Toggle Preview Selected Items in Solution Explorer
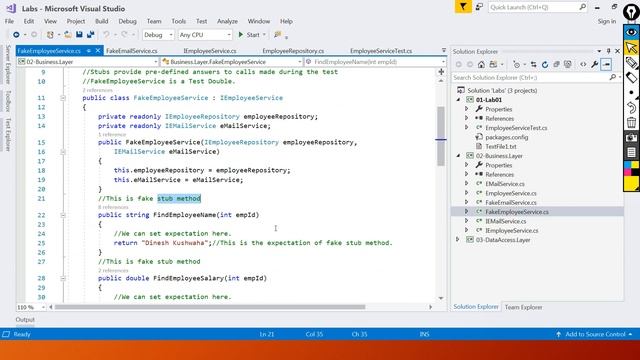The width and height of the screenshot is (640, 360). 607,64
